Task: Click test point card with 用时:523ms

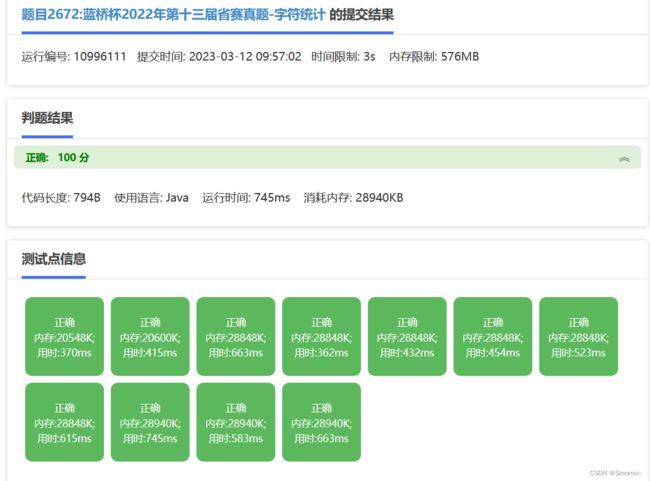Action: tap(578, 336)
